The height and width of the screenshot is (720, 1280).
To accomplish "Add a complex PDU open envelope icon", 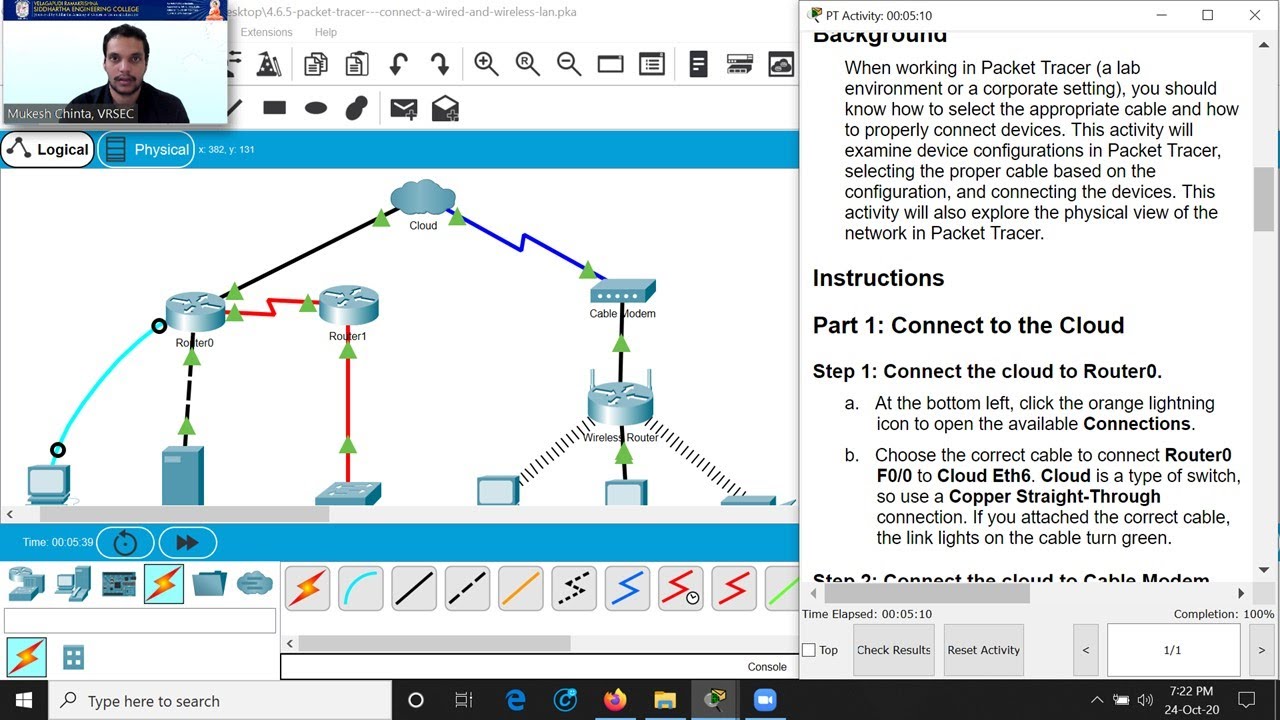I will tap(445, 108).
